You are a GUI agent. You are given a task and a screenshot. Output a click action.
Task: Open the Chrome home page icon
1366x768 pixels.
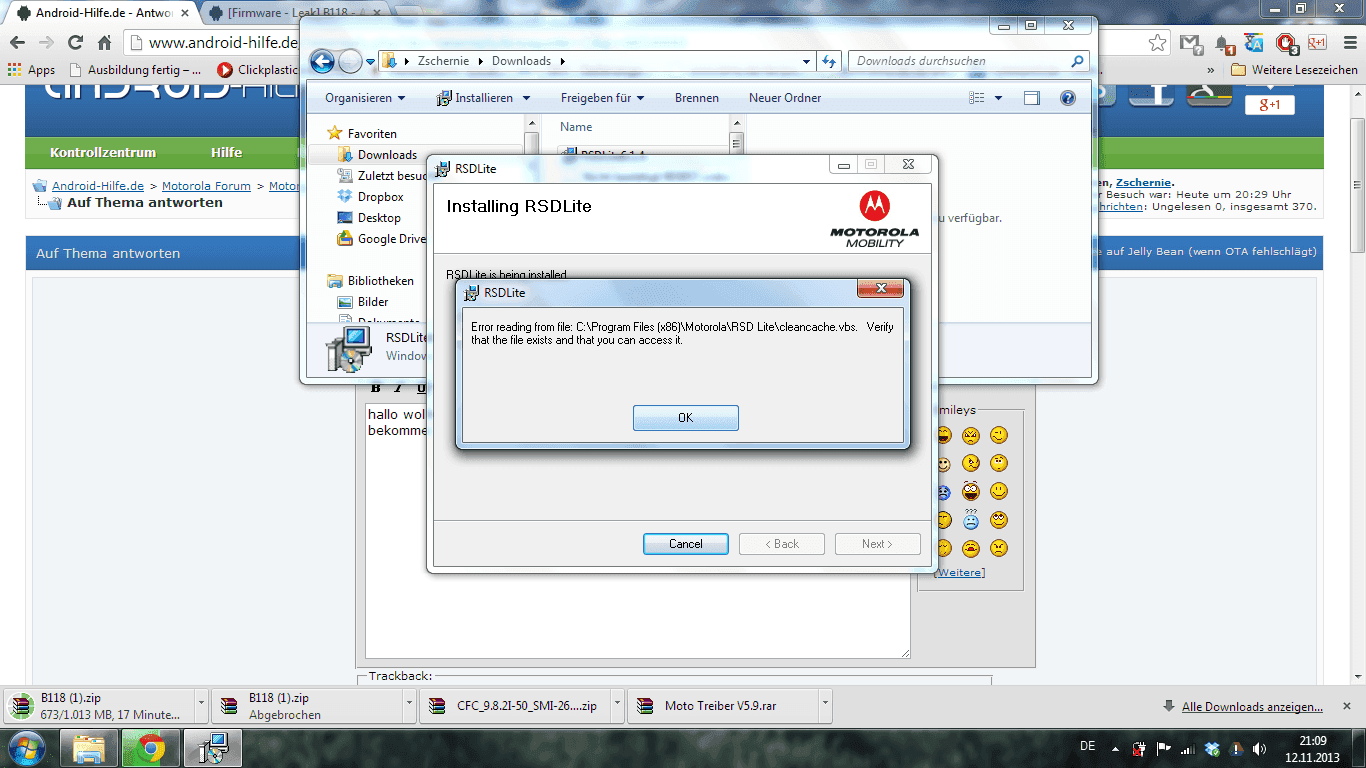click(x=104, y=43)
